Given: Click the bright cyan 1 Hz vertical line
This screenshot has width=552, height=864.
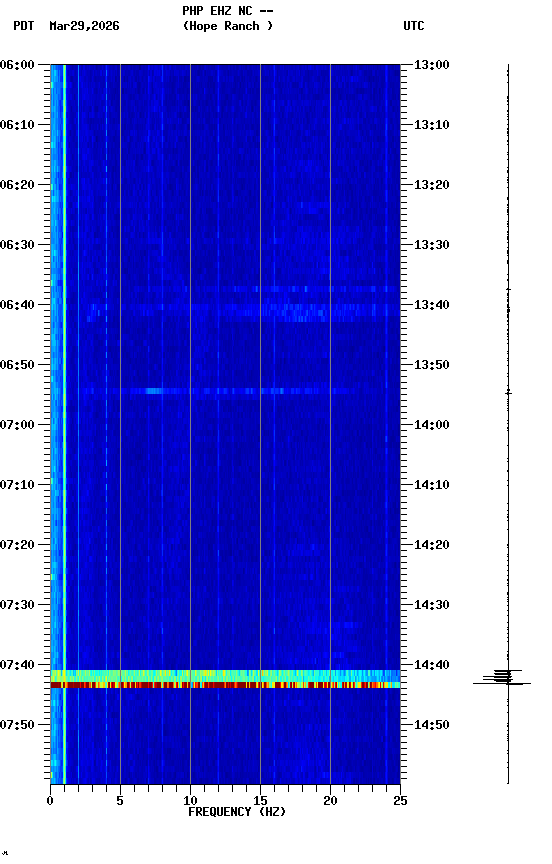Looking at the screenshot, I should tap(64, 424).
